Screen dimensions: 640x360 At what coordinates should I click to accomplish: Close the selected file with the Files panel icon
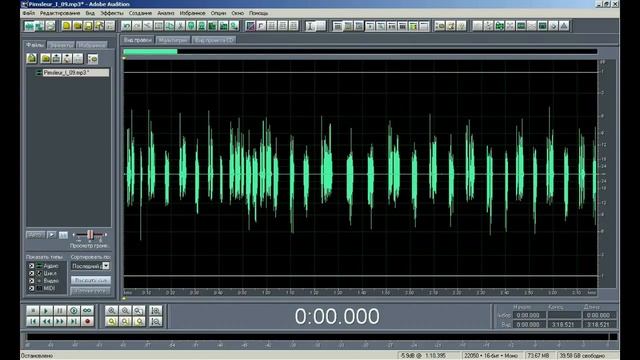coord(45,59)
